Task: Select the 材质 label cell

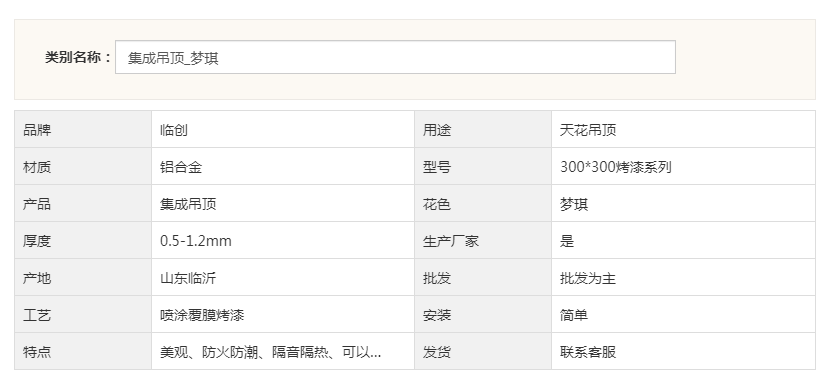Action: pyautogui.click(x=83, y=167)
